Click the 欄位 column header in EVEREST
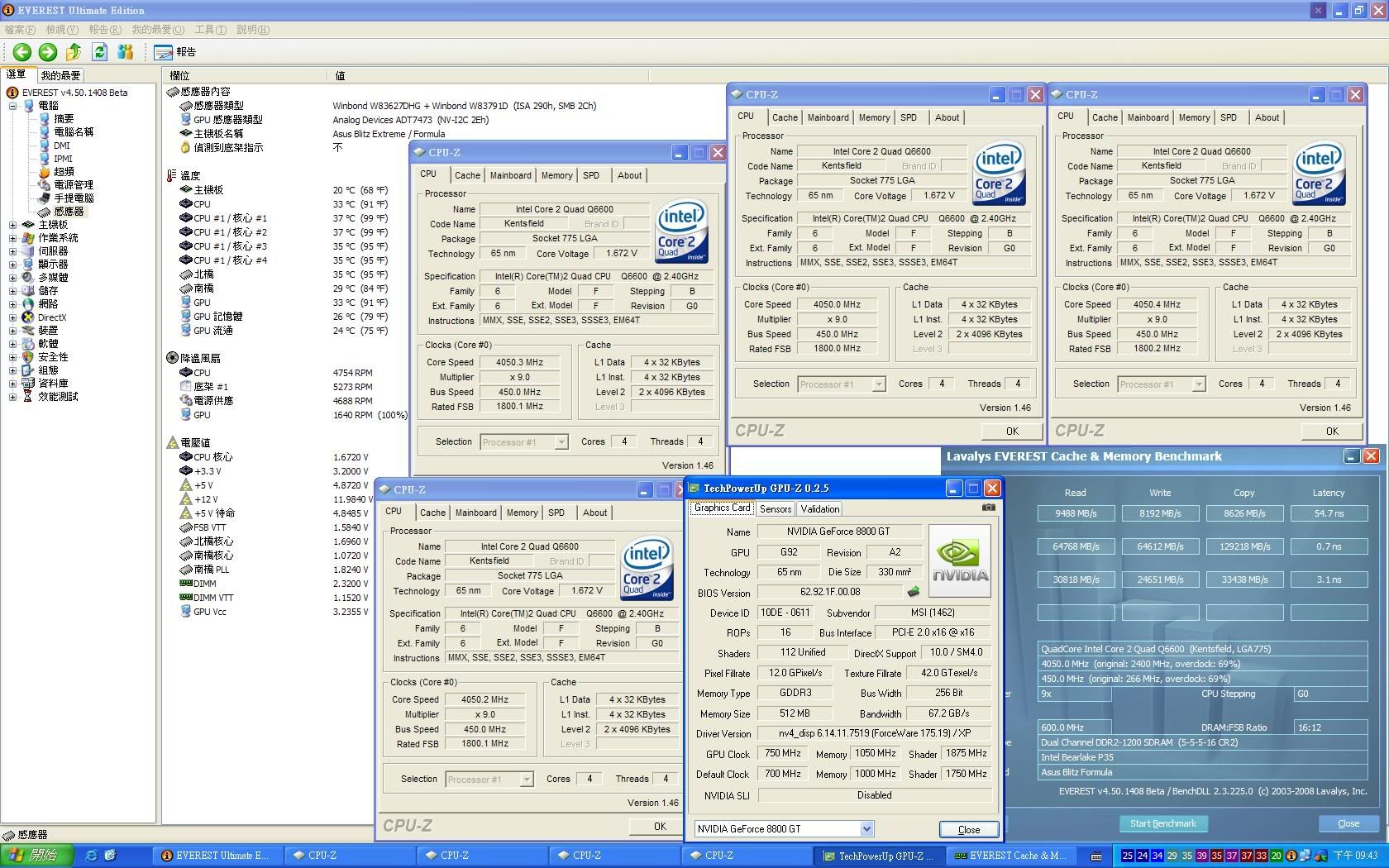Screen dimensions: 1389x868 pos(246,75)
